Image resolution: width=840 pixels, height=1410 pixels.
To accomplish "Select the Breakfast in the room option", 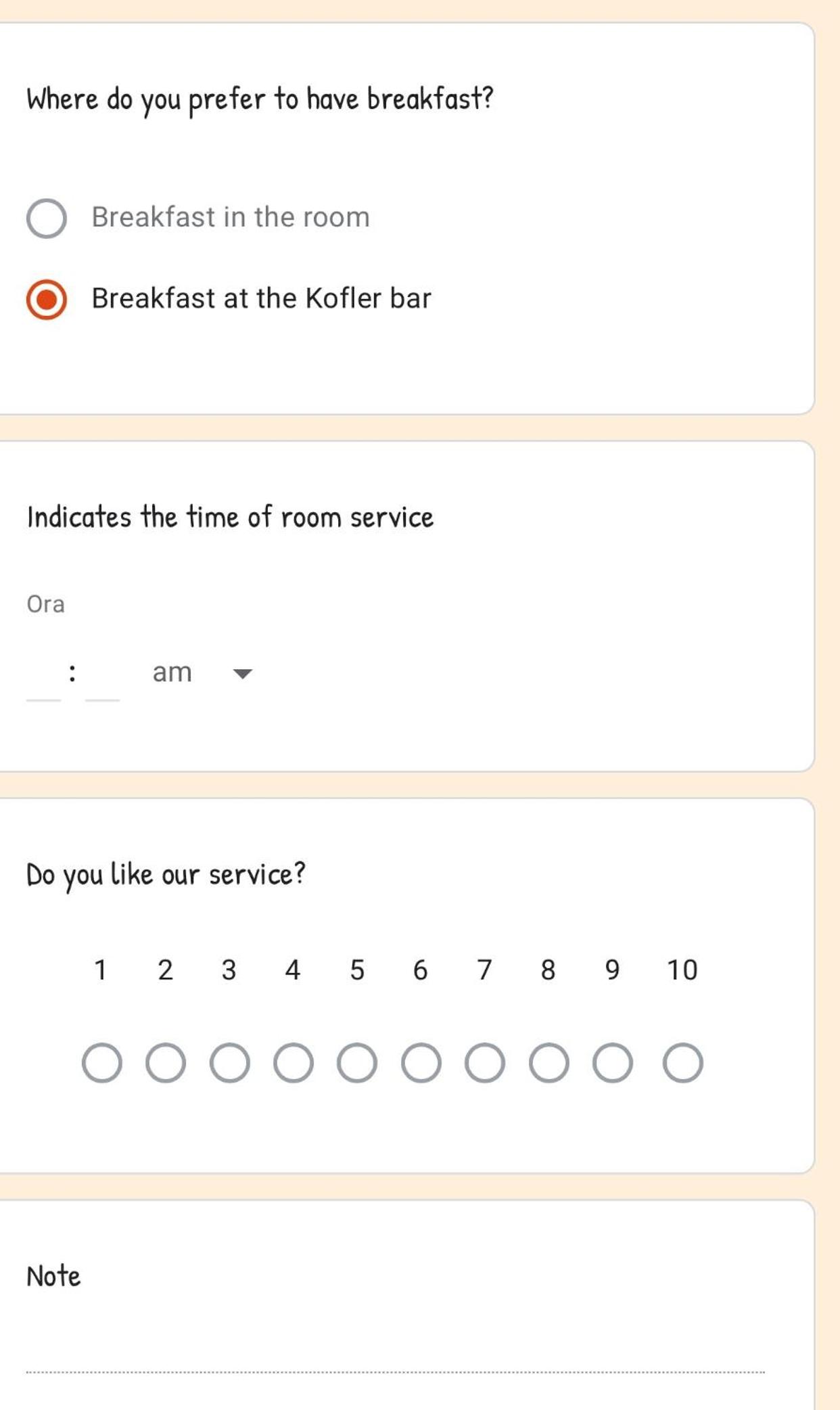I will pos(47,219).
